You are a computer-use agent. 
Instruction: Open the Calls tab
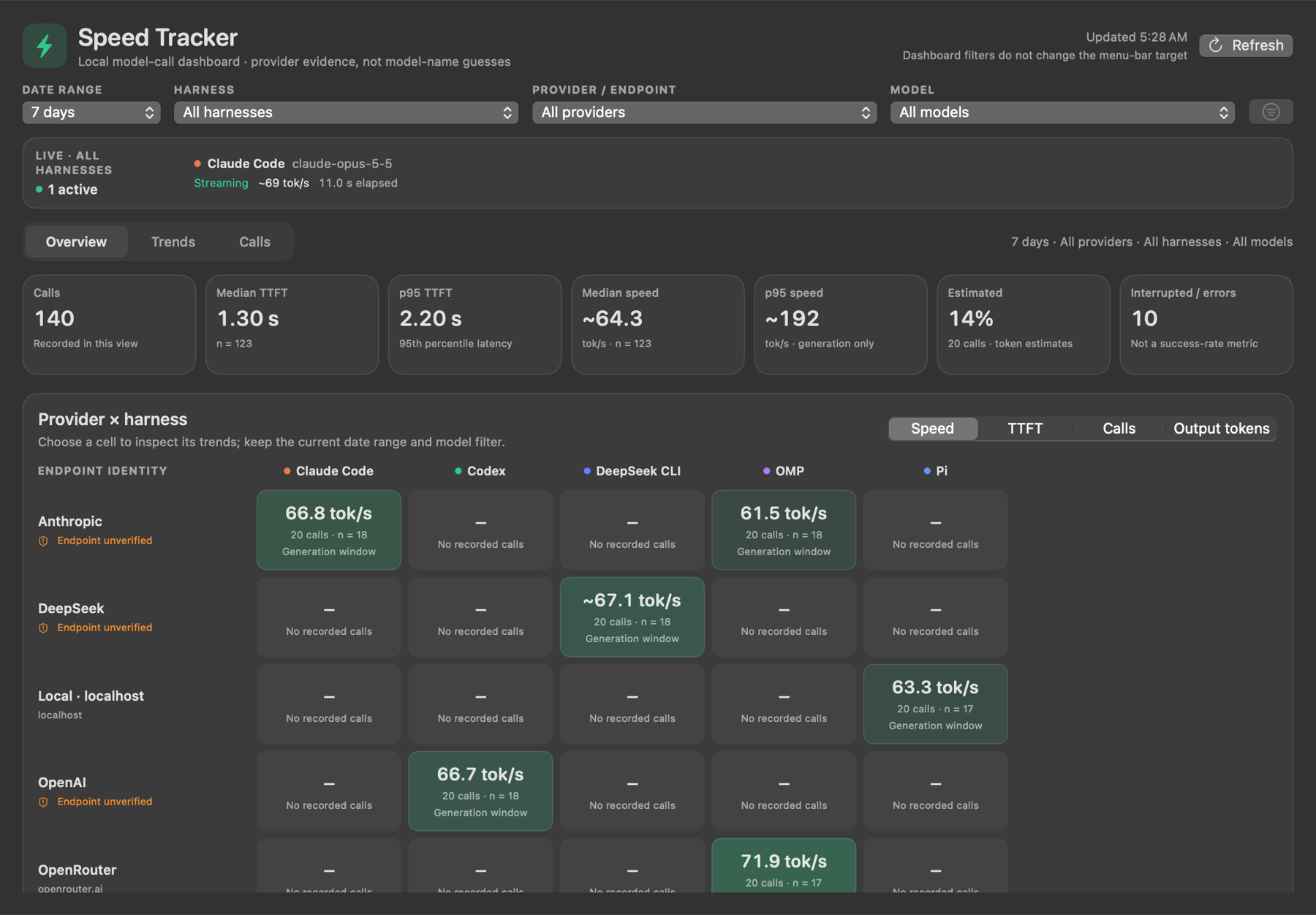coord(254,241)
